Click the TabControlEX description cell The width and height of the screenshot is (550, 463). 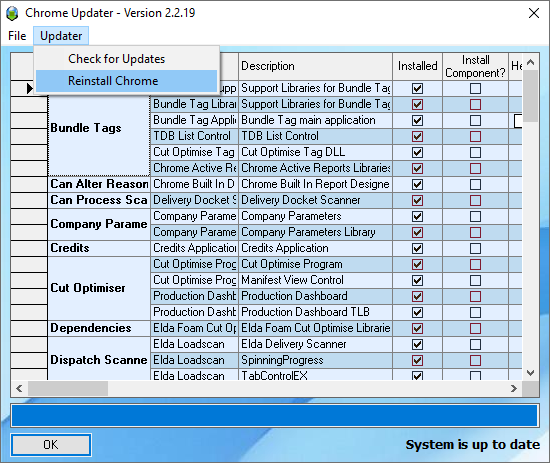315,375
